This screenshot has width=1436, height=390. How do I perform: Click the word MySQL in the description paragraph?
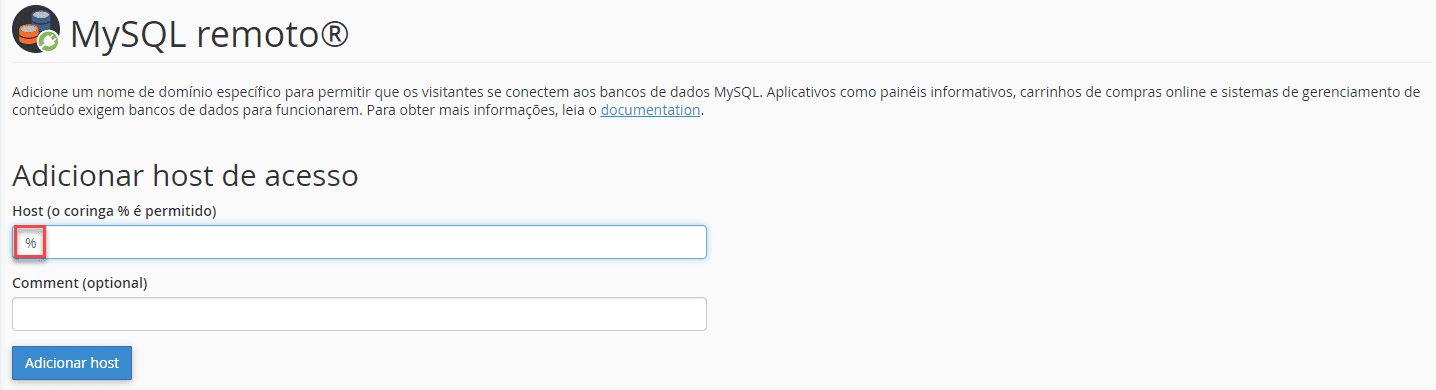738,92
